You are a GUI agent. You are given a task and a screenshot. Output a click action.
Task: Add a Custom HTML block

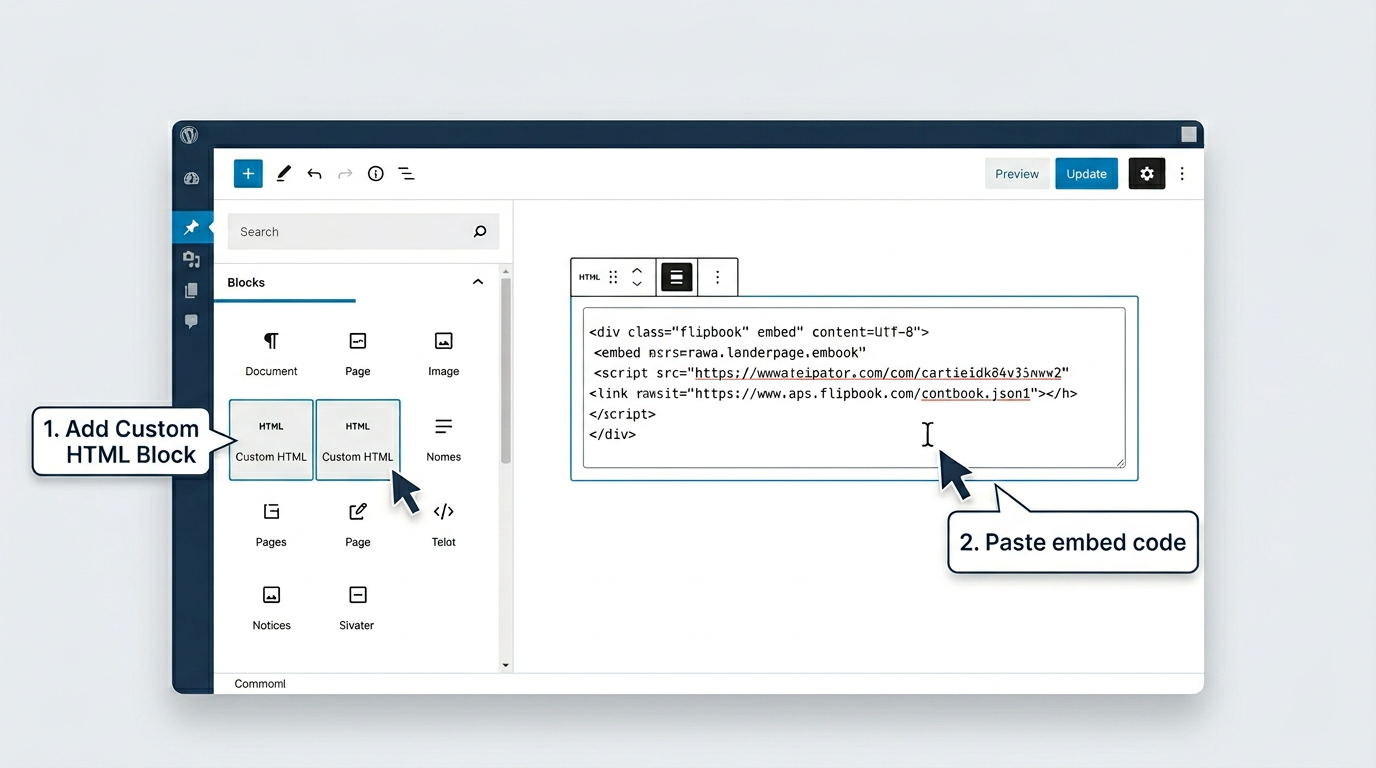point(271,440)
